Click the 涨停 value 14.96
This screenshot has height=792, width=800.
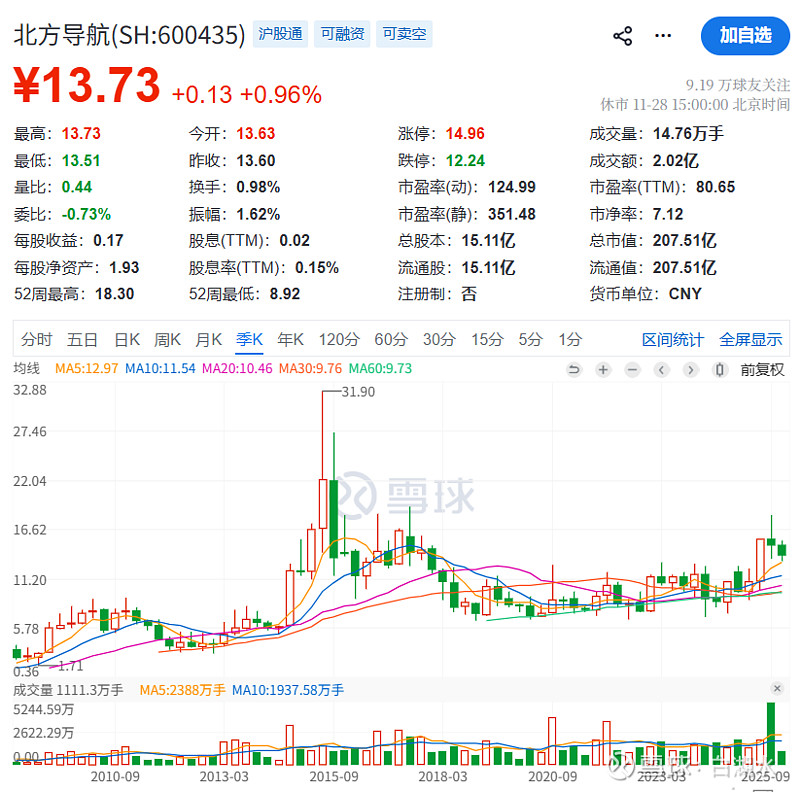tap(465, 134)
